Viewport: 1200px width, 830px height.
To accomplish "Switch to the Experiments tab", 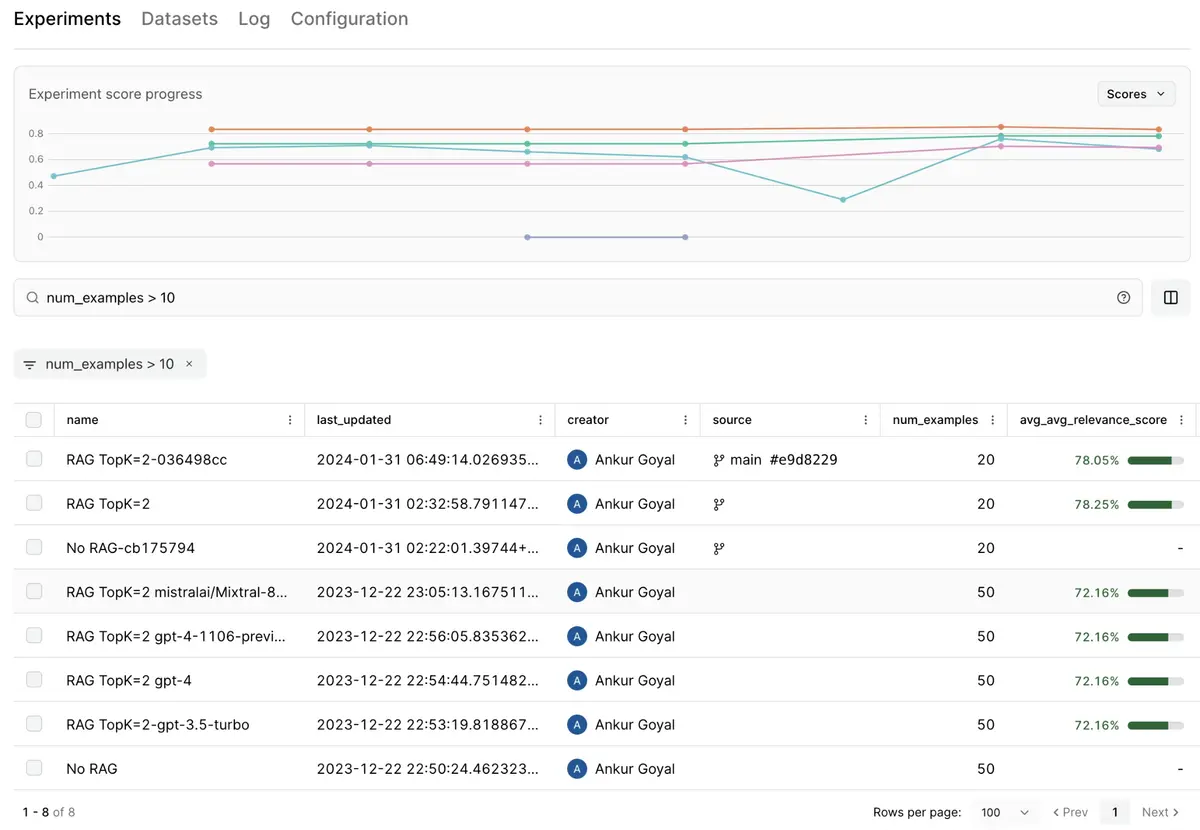I will point(67,19).
